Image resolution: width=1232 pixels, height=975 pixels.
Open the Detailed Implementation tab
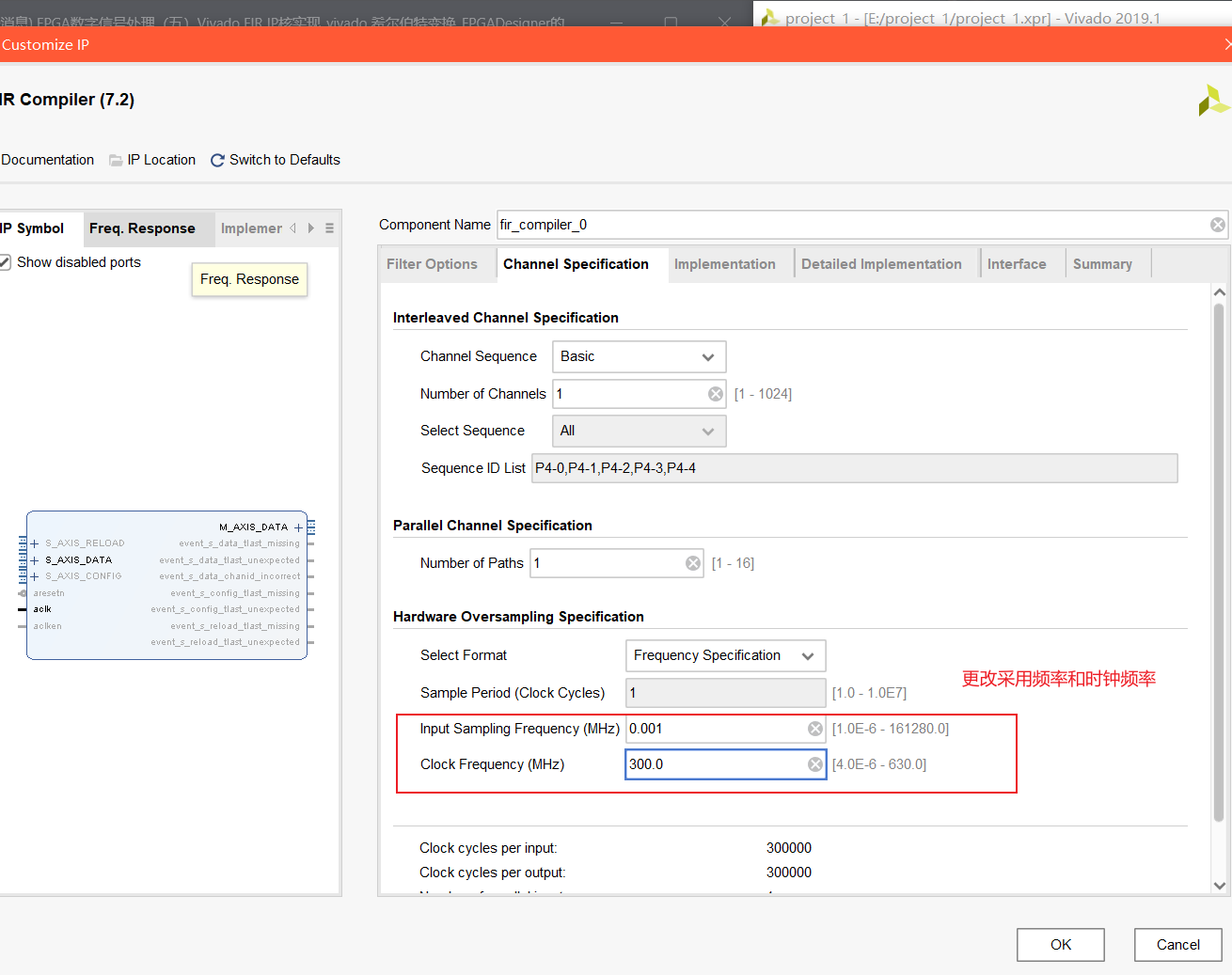pos(881,264)
